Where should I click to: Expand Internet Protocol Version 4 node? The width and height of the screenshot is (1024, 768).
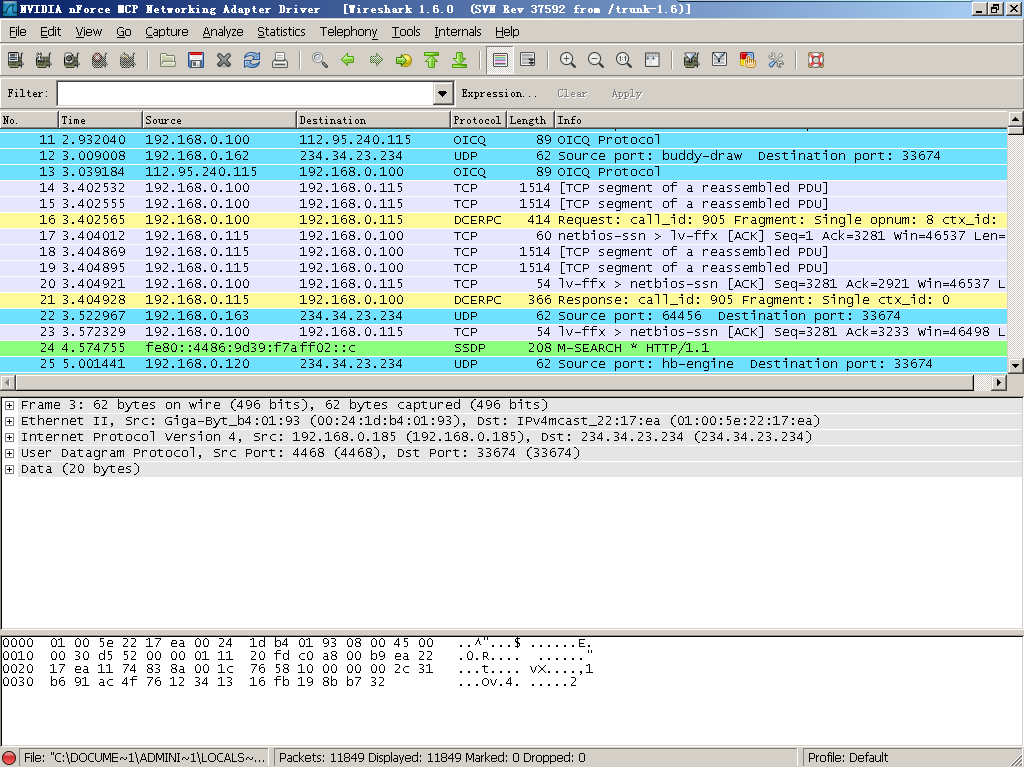coord(9,437)
